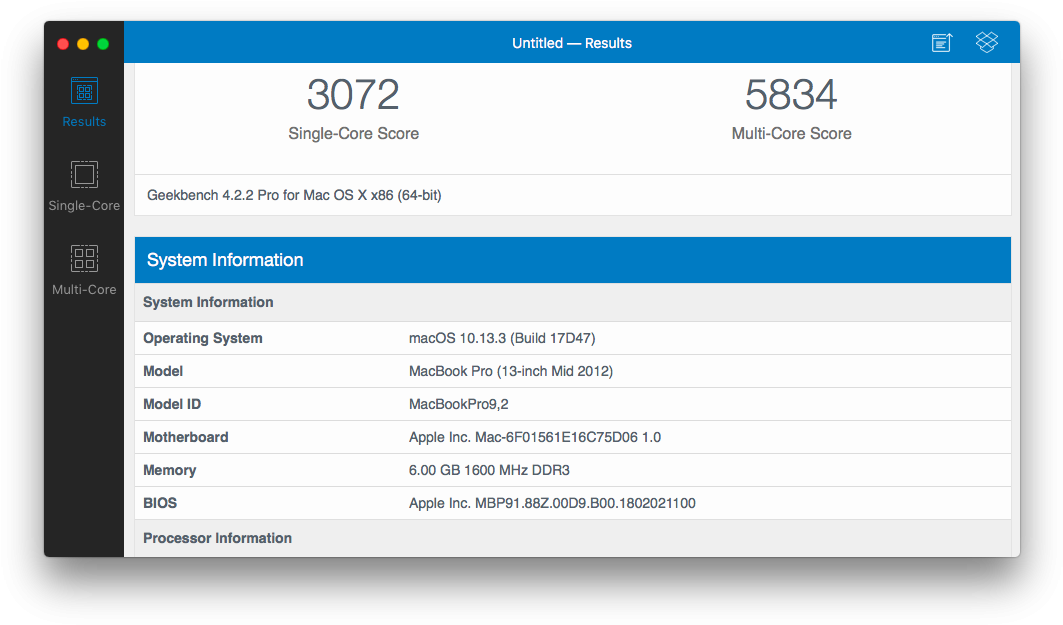Image resolution: width=1063 pixels, height=625 pixels.
Task: Click the Model row label
Action: pos(163,371)
